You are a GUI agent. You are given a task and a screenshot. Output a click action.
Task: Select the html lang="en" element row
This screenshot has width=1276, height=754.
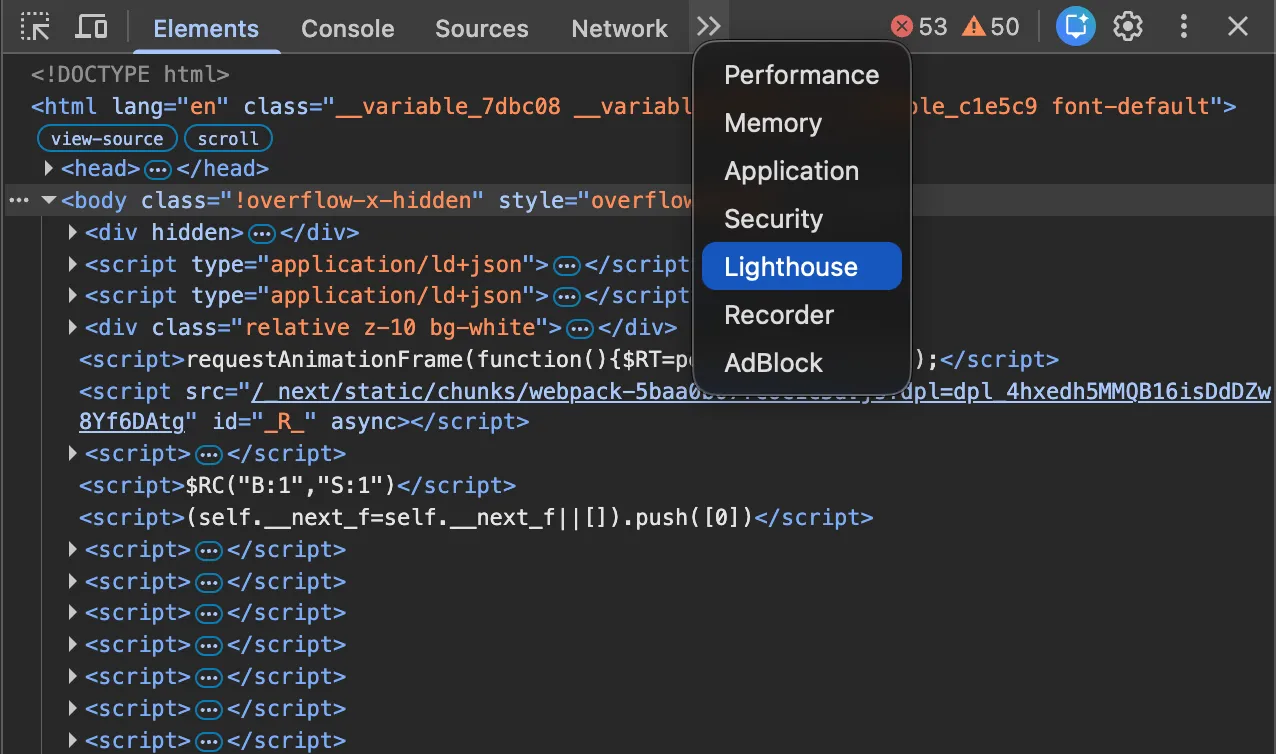[634, 106]
